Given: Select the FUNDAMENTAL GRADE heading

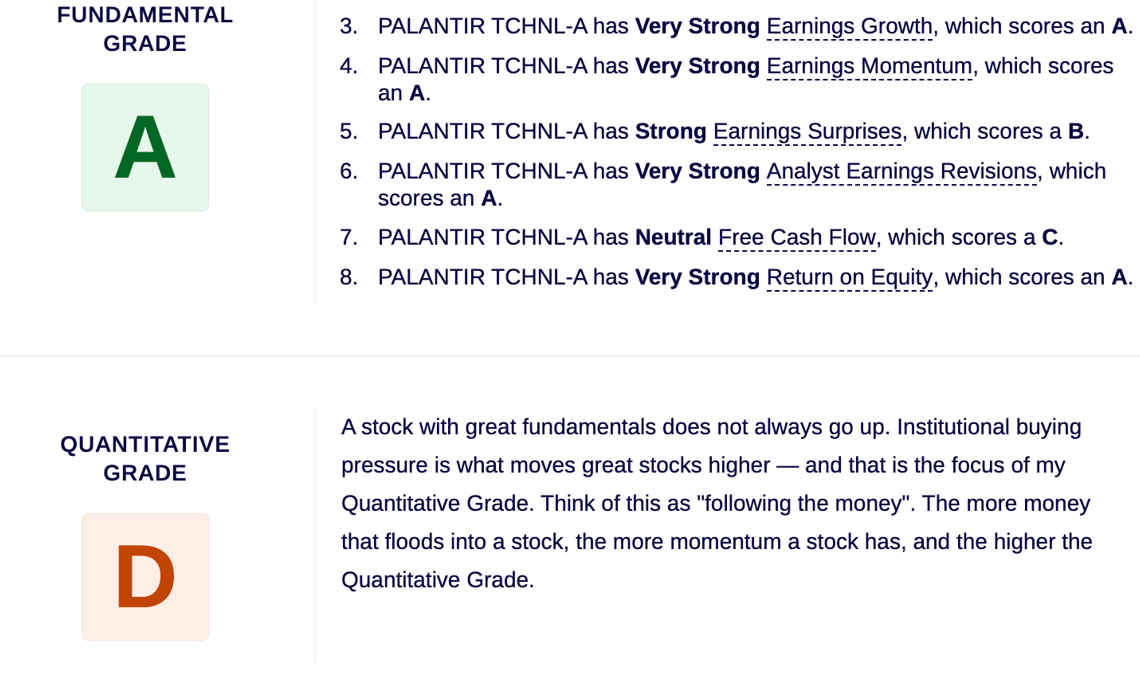Looking at the screenshot, I should [x=145, y=29].
